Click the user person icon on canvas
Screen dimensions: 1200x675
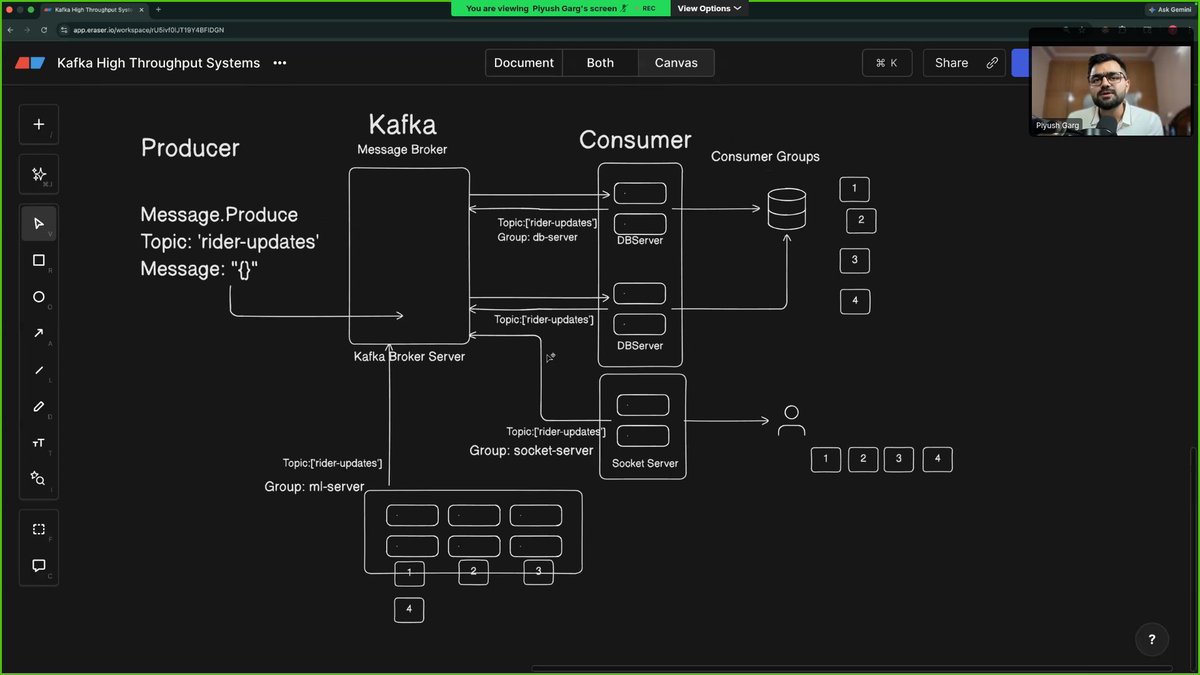[791, 420]
